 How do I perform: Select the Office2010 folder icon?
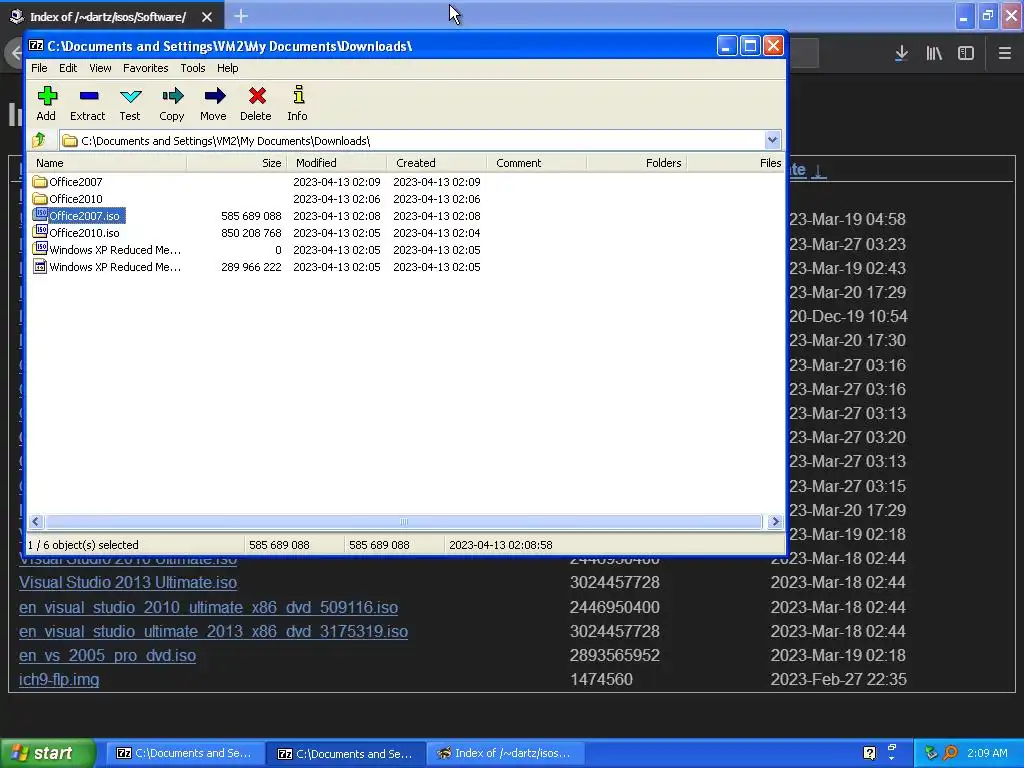click(x=40, y=199)
